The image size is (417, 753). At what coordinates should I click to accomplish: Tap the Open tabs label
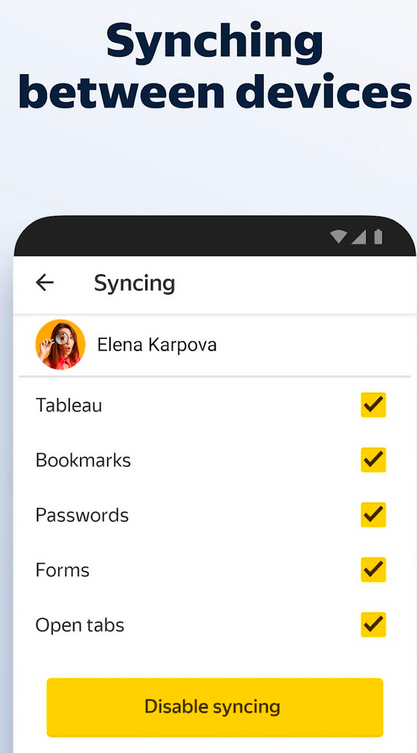click(80, 625)
